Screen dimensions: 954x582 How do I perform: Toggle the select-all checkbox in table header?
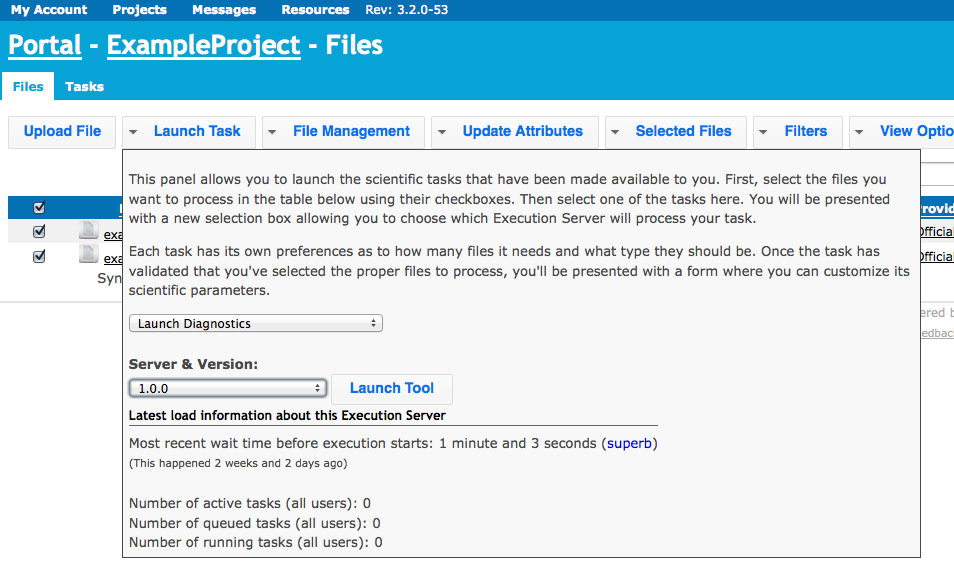click(x=39, y=207)
